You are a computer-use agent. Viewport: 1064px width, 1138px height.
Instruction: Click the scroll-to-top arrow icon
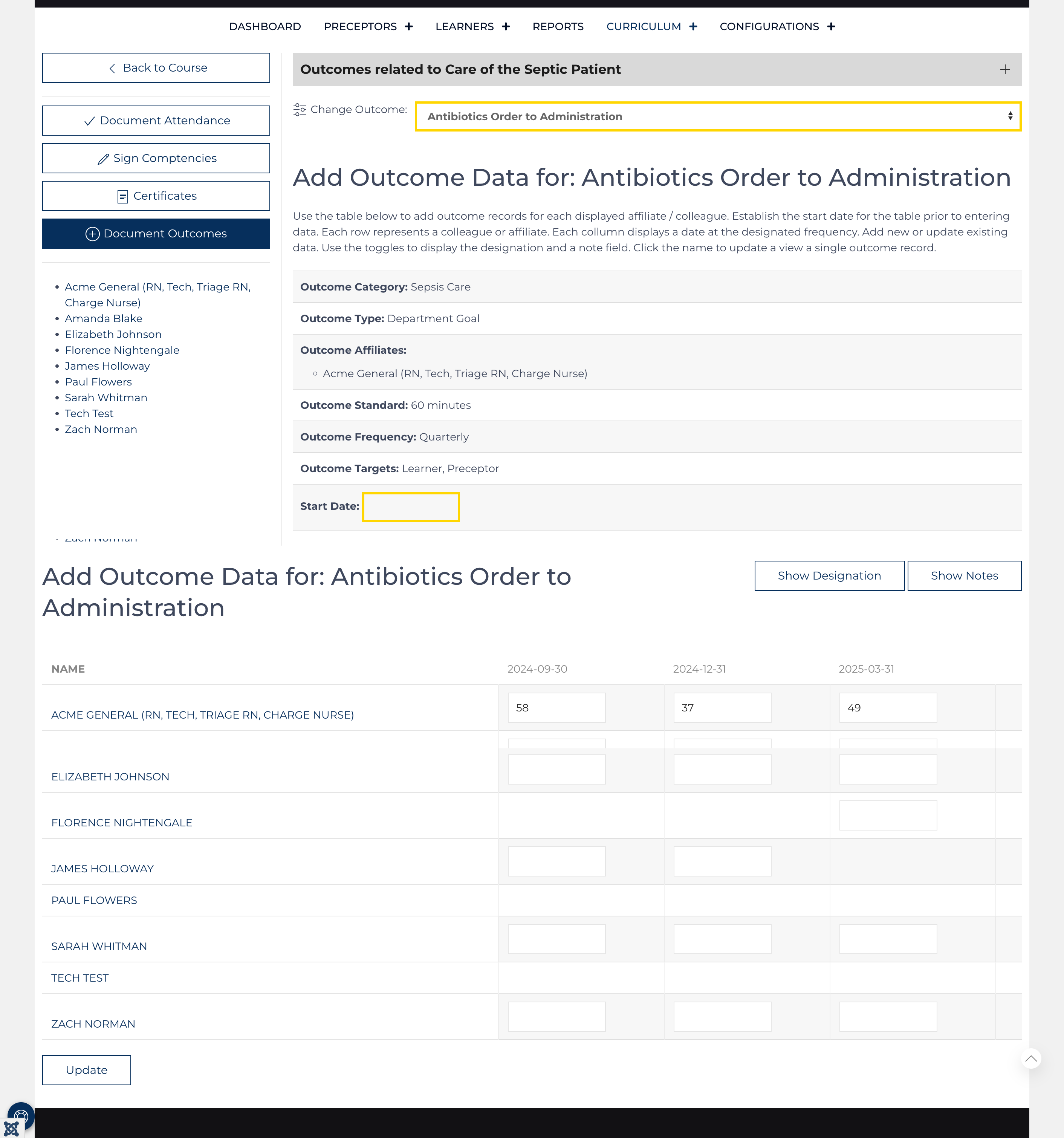pyautogui.click(x=1031, y=1058)
